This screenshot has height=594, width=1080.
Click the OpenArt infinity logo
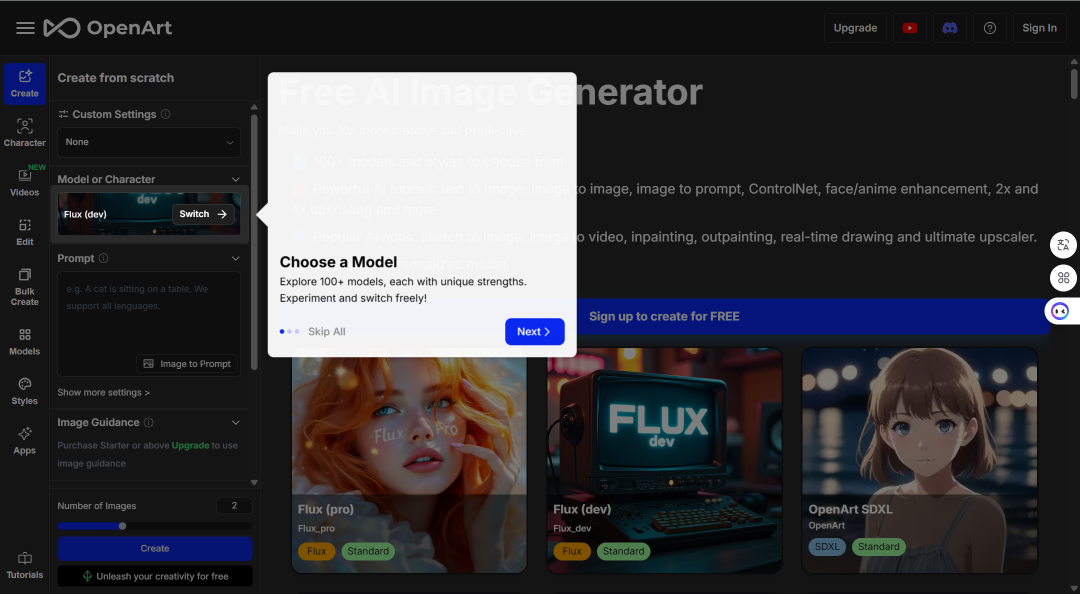tap(61, 28)
